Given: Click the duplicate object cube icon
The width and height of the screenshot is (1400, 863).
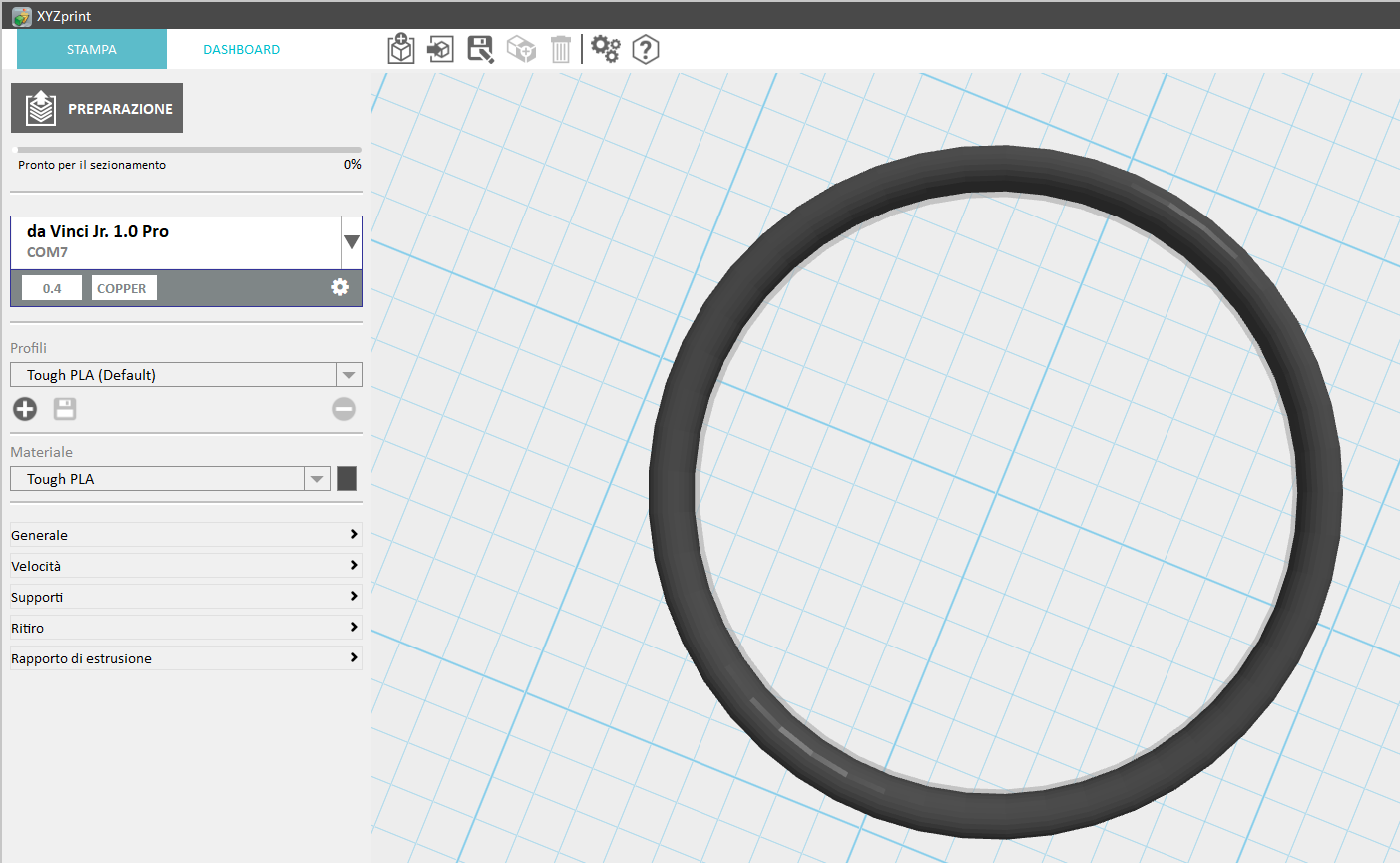Looking at the screenshot, I should click(521, 49).
